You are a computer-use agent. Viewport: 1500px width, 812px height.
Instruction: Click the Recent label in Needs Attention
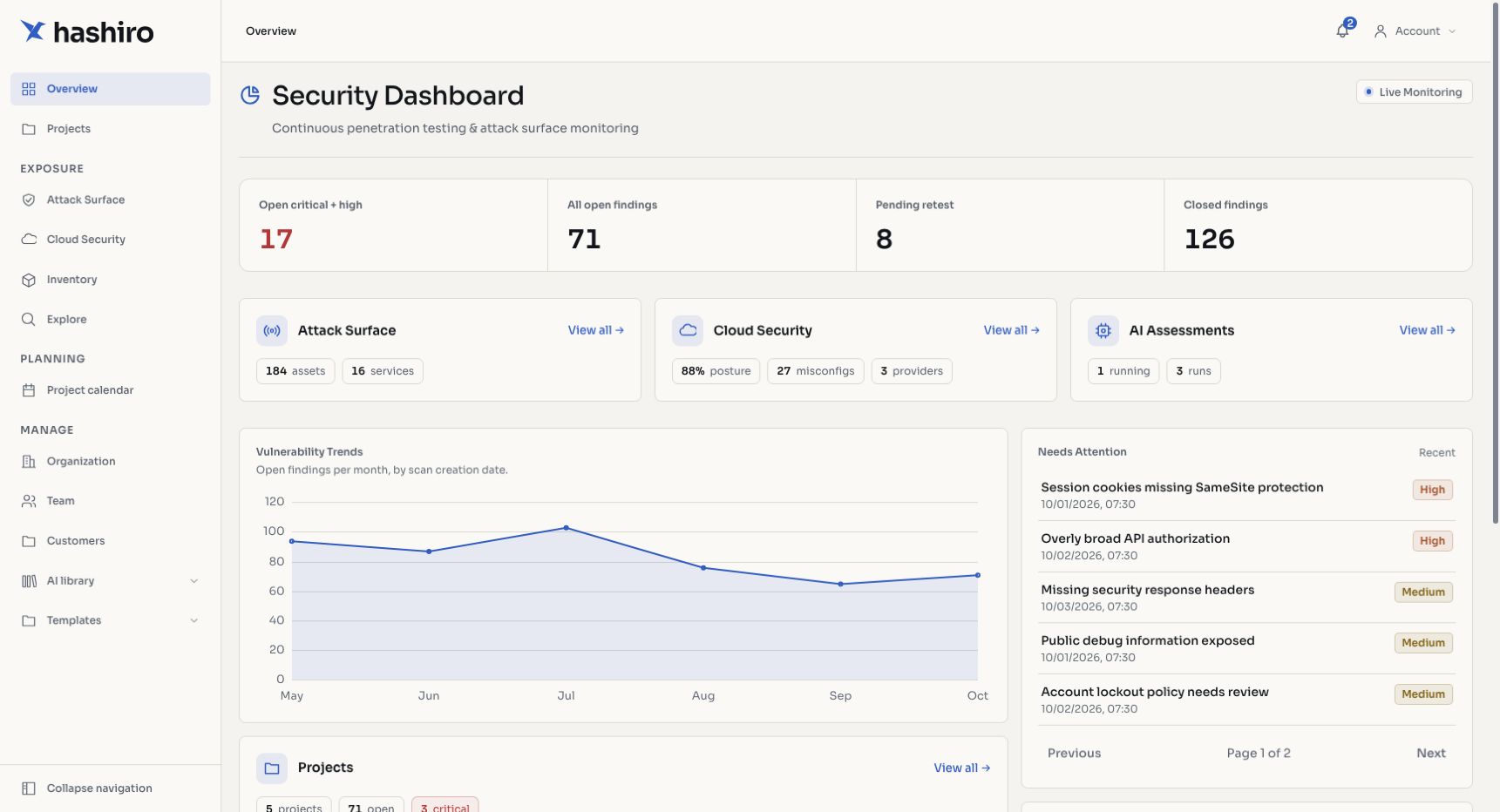(1436, 452)
